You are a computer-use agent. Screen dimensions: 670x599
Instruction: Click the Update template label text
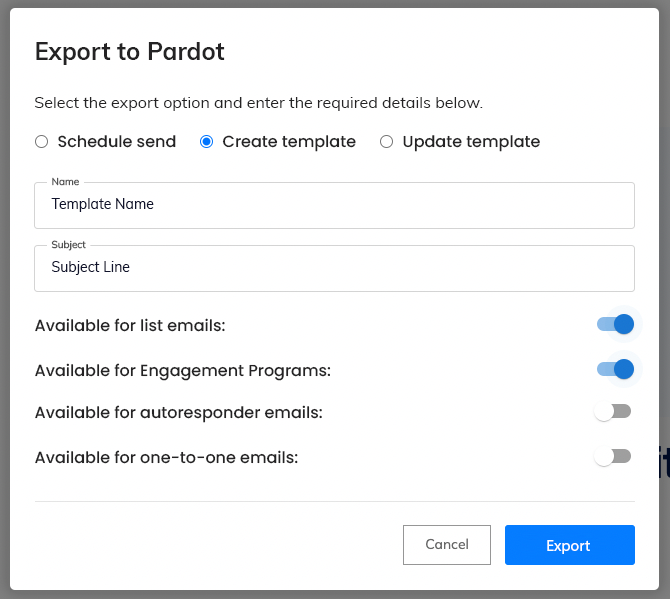(x=471, y=142)
